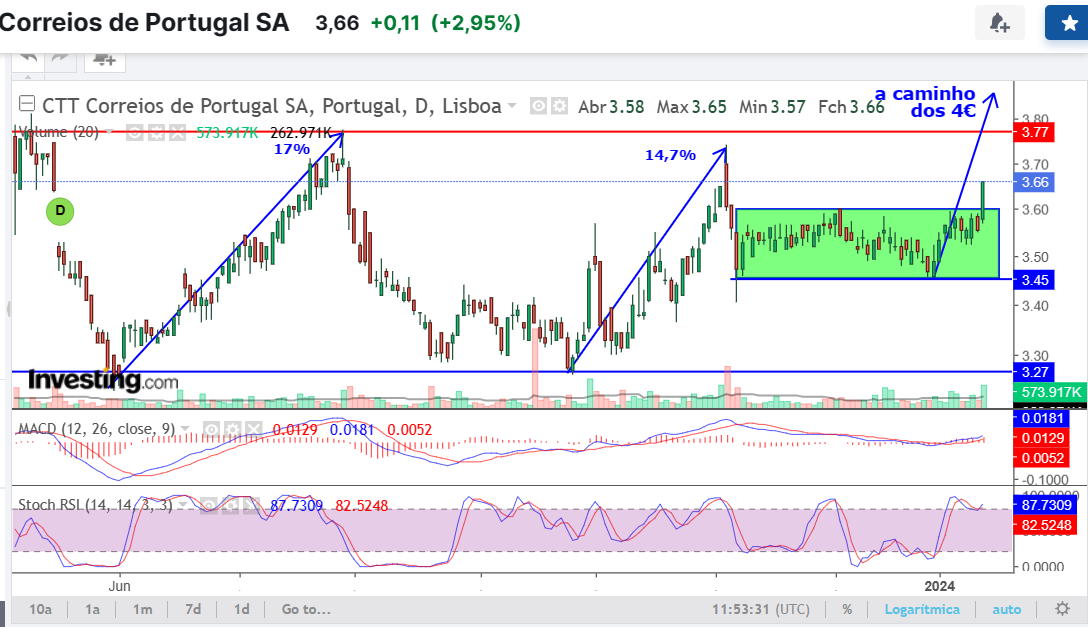Hide the MACD indicator with eye icon

211,430
